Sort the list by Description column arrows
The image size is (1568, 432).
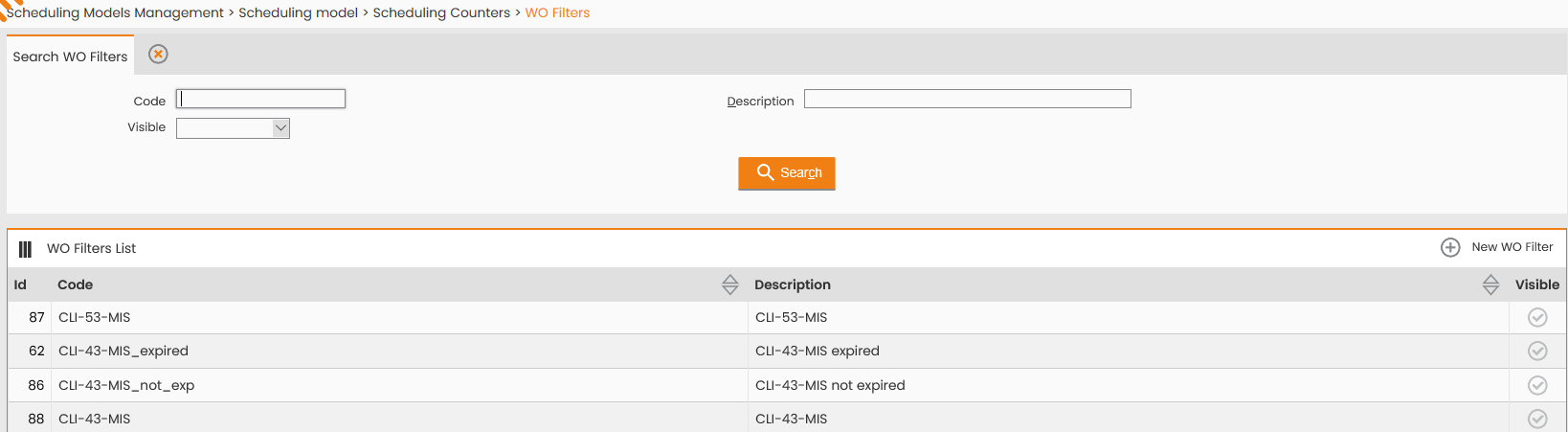point(1491,284)
